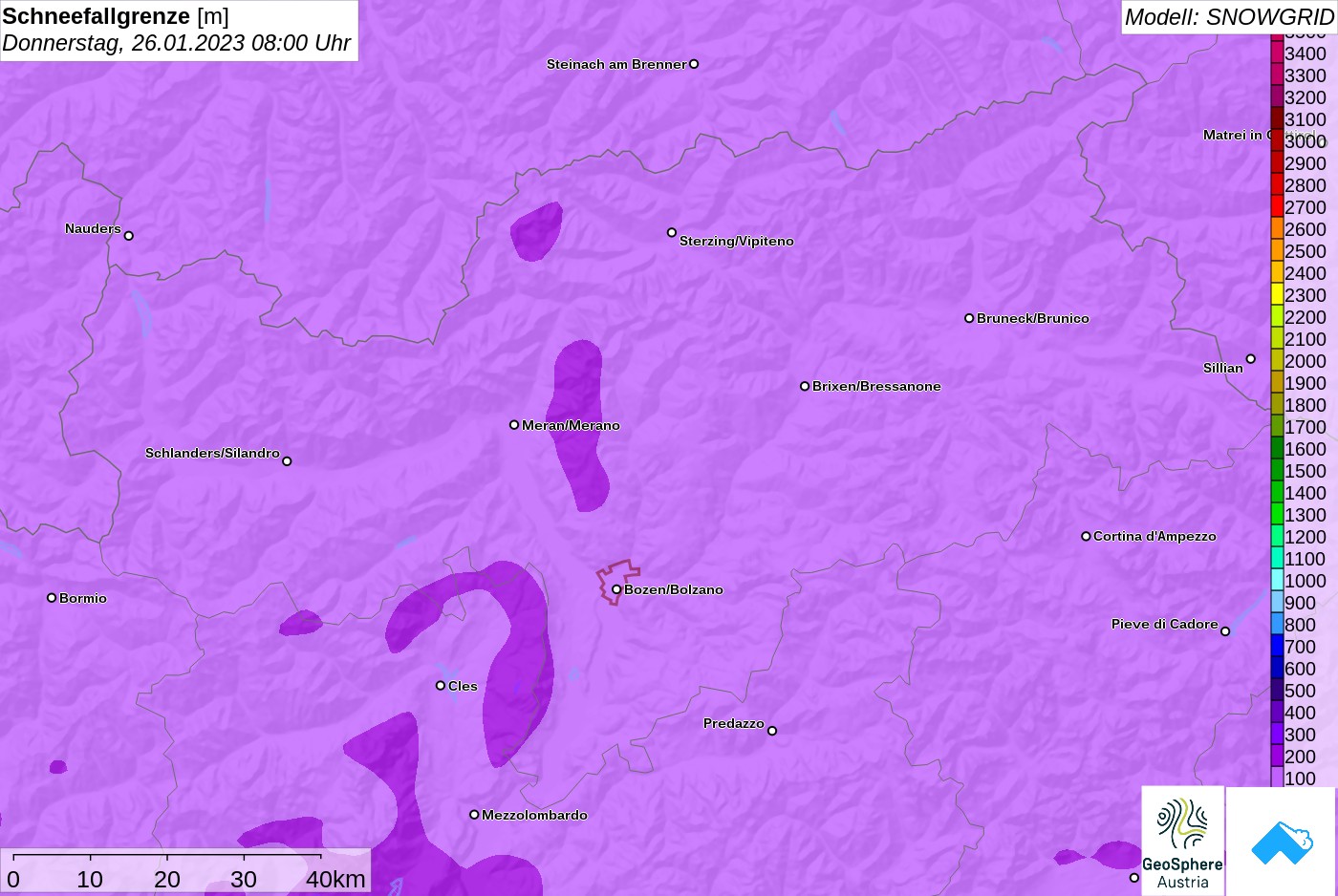
Task: Click the Pieve di Cadore marker
Action: [x=1225, y=631]
